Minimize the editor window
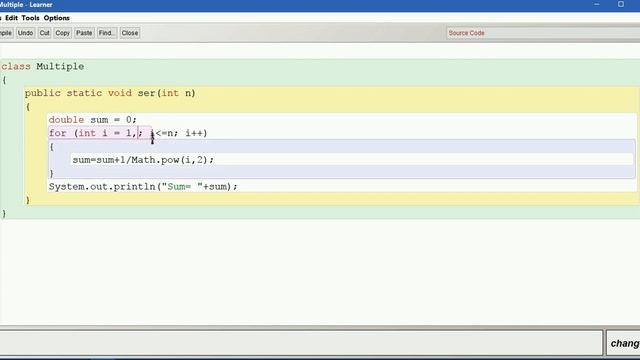The height and width of the screenshot is (360, 640). 597,4
